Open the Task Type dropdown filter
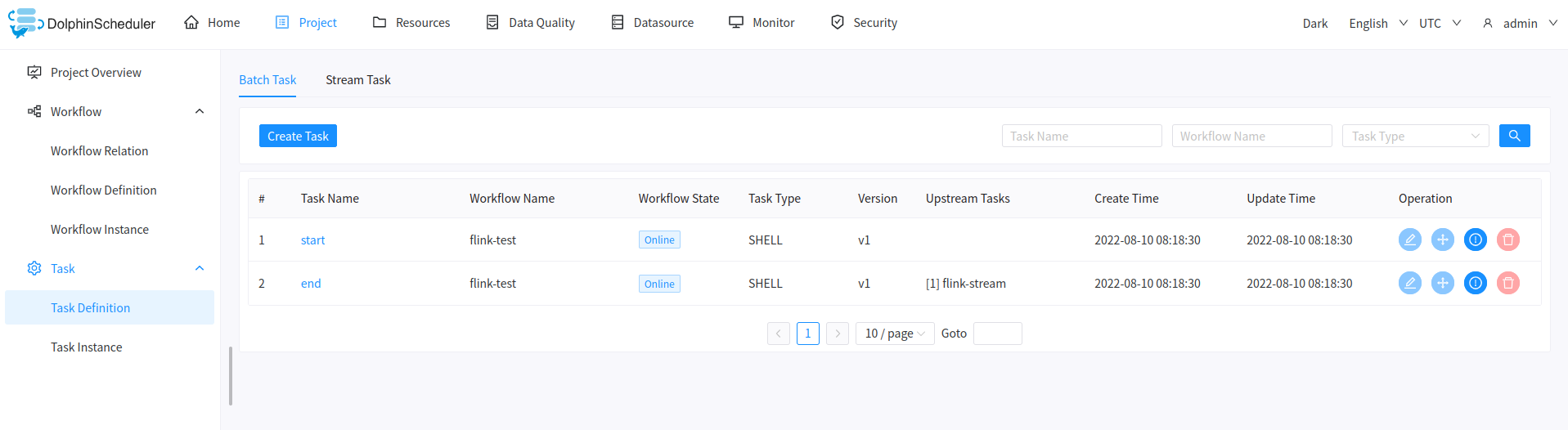This screenshot has height=430, width=1568. 1414,136
